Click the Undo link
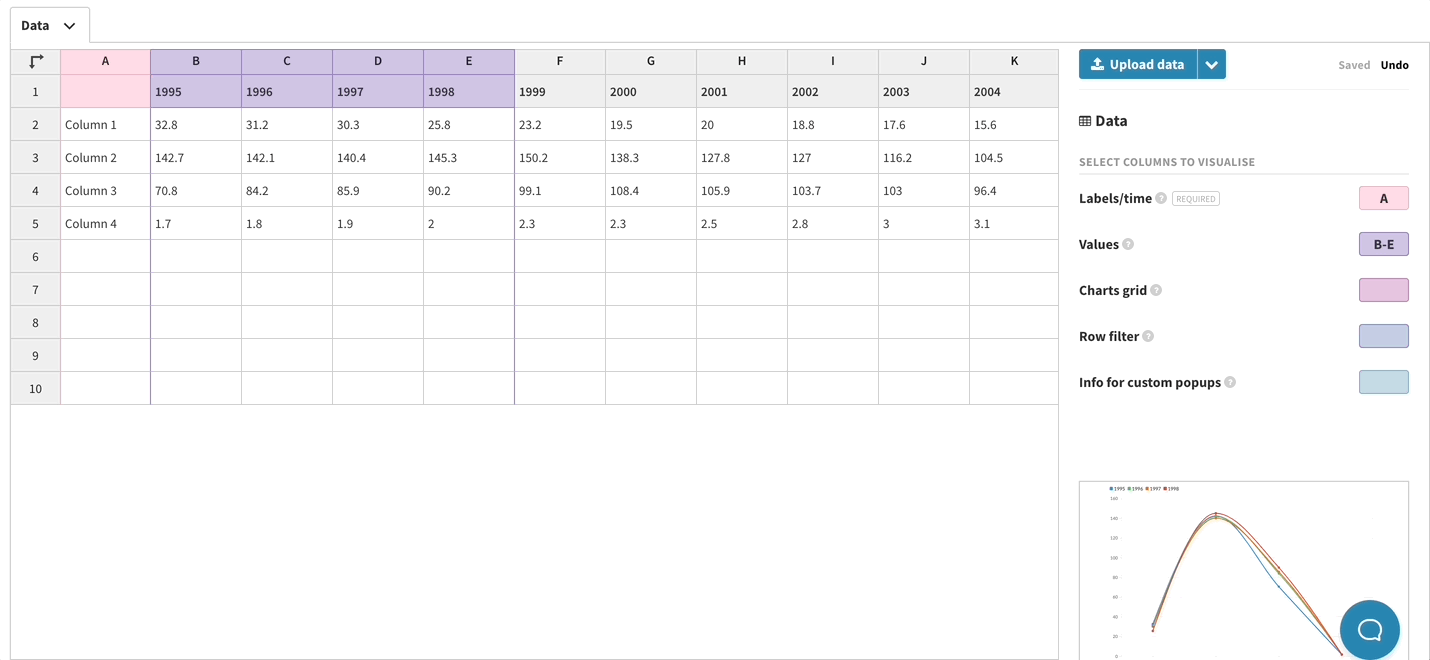1430x660 pixels. coord(1394,65)
